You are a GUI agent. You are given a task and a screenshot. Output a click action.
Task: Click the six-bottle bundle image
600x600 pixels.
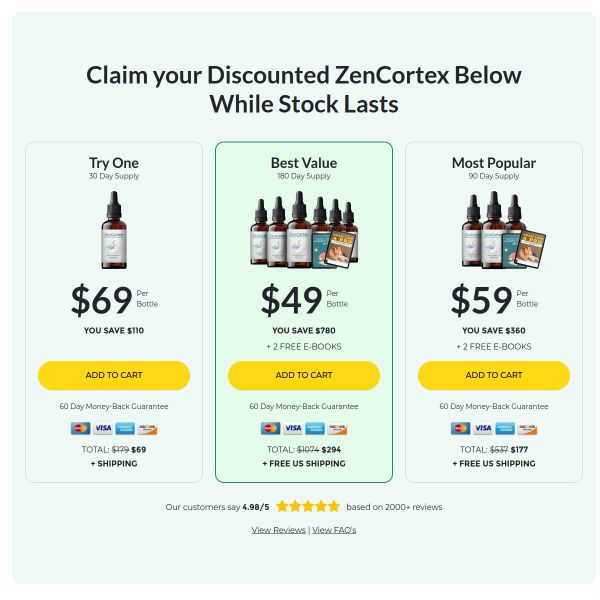tap(304, 230)
